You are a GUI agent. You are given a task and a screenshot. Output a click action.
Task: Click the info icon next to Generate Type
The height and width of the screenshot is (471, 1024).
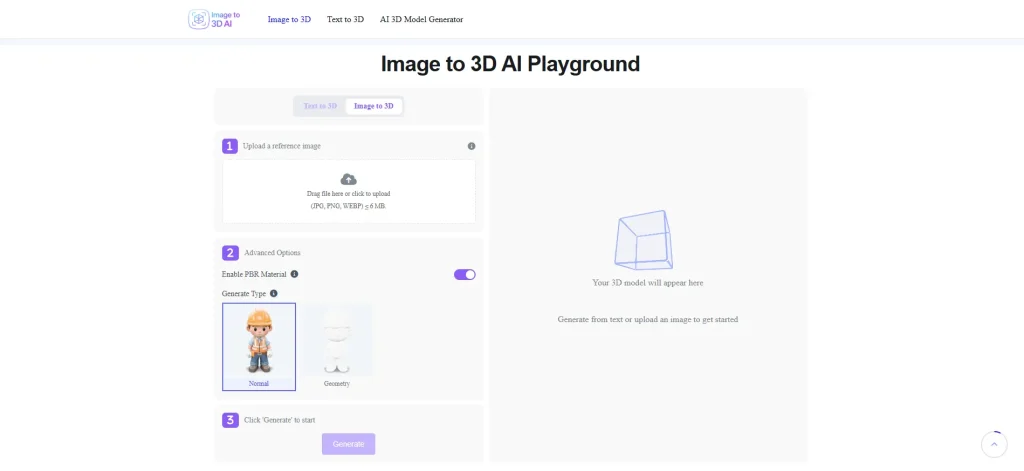(x=274, y=294)
